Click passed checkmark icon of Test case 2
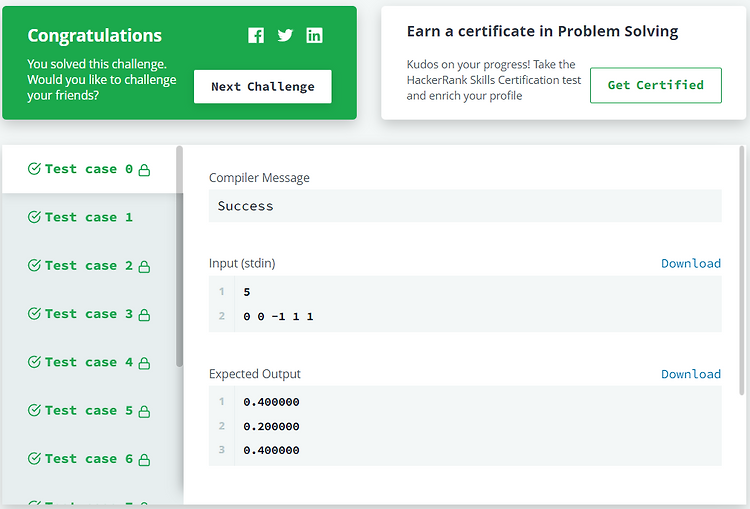Viewport: 750px width, 509px height. pyautogui.click(x=34, y=266)
